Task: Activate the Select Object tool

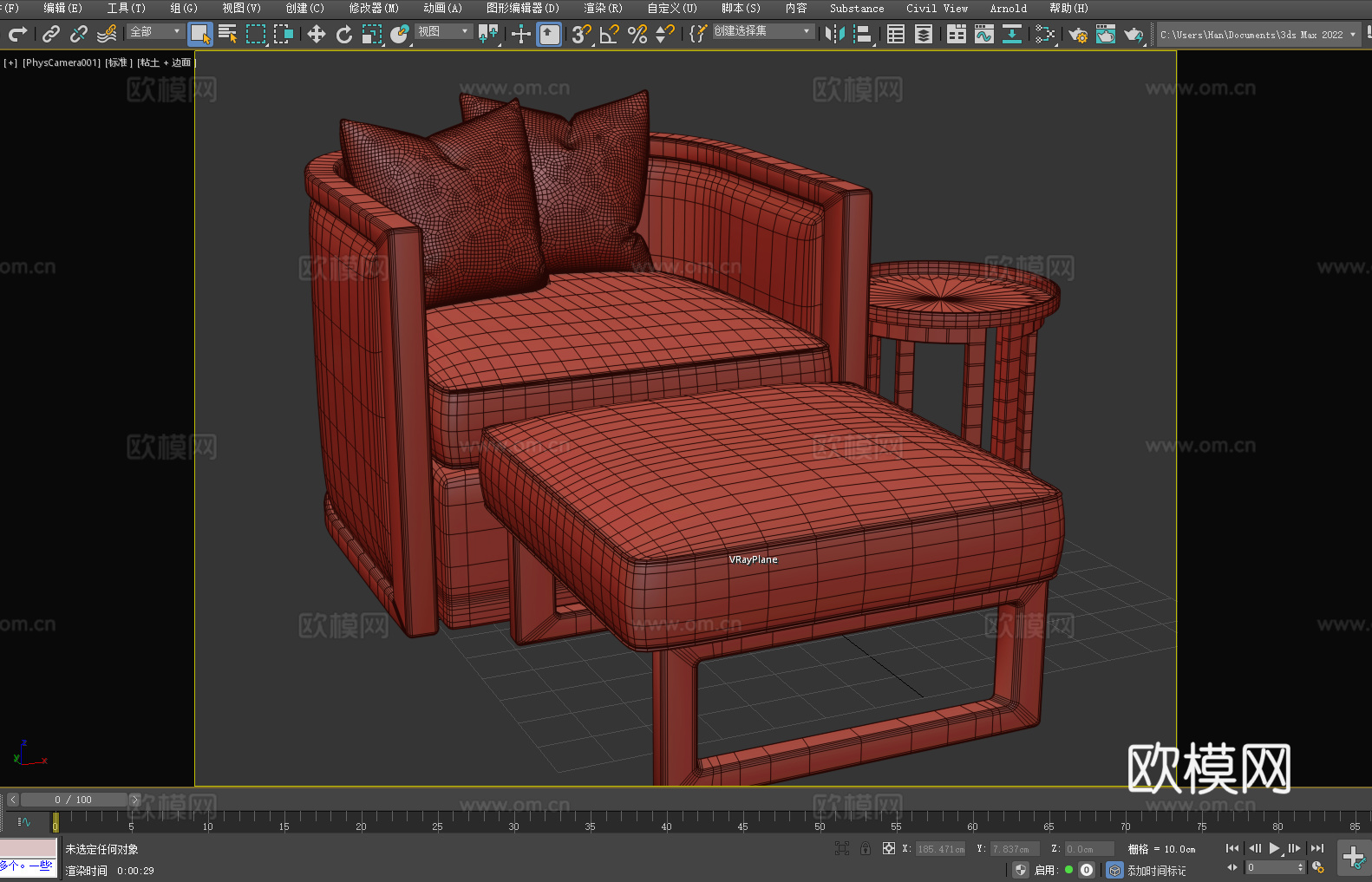Action: (x=200, y=34)
